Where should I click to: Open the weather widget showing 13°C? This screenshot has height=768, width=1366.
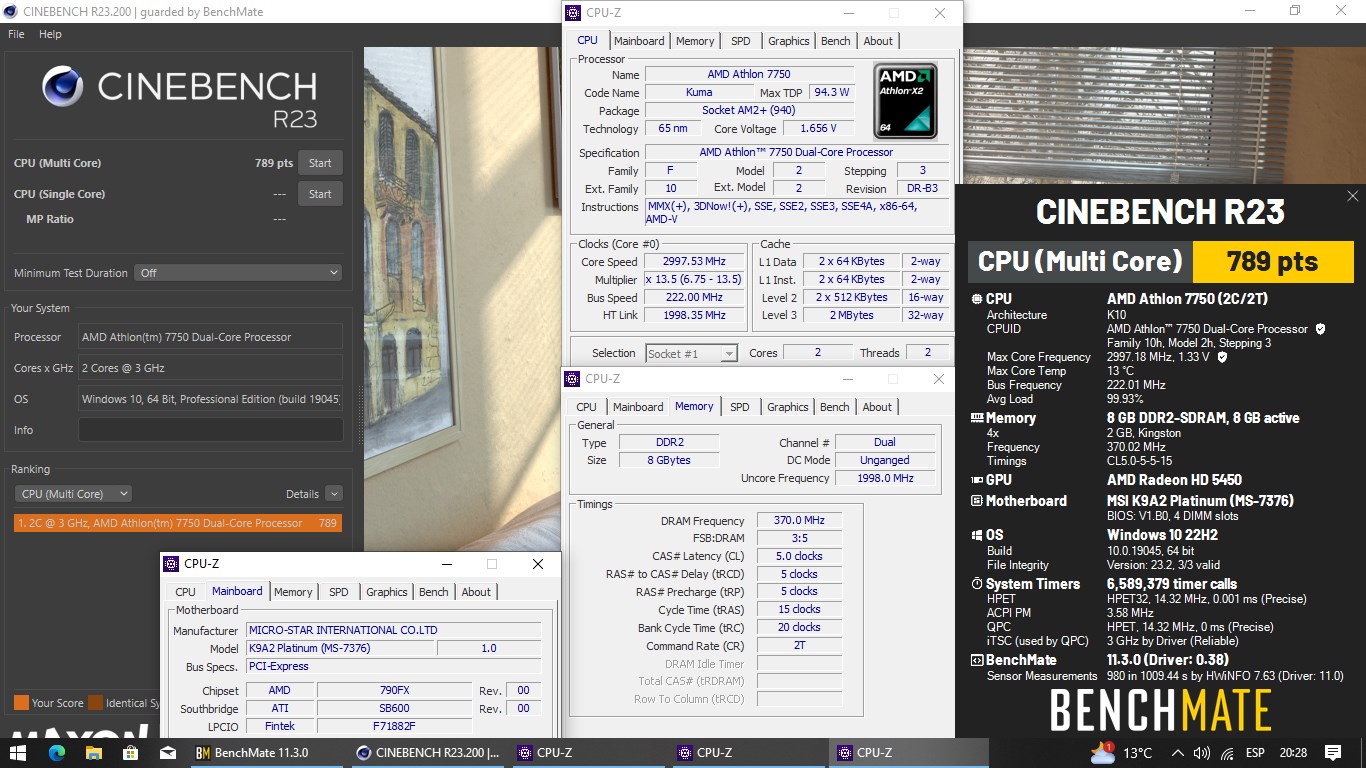pos(1122,753)
